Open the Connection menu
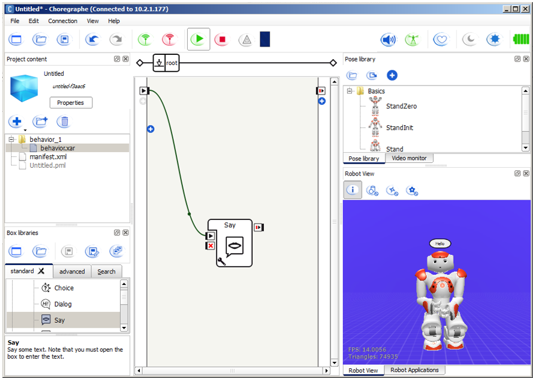This screenshot has height=382, width=534. (63, 21)
